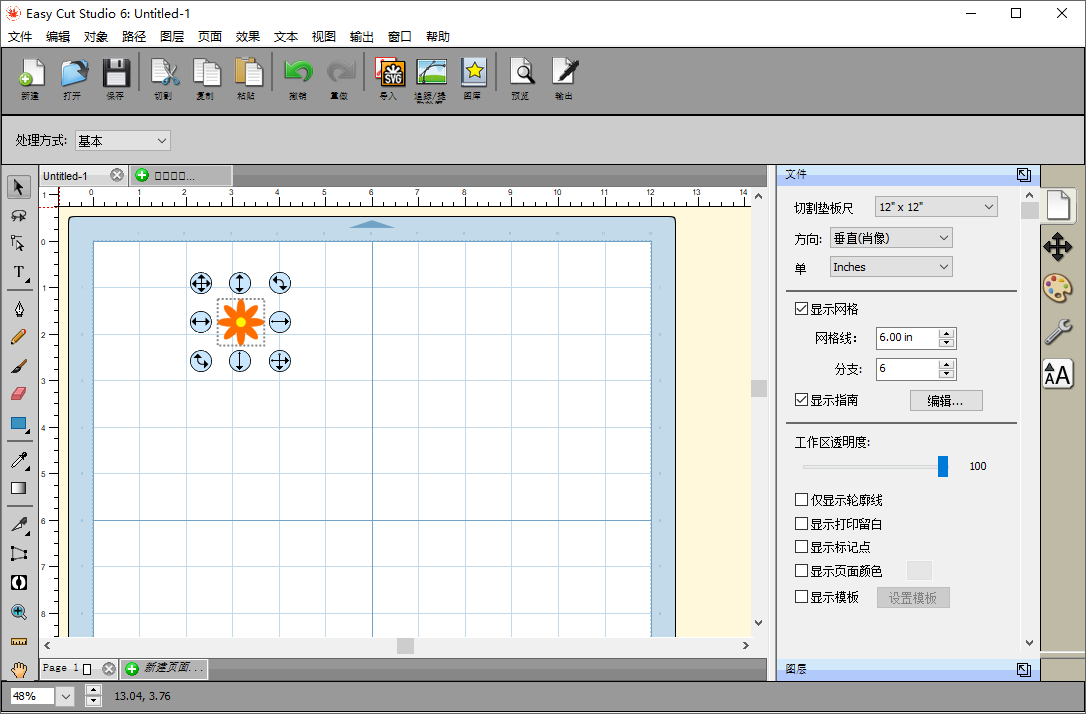Open the 方向 orientation dropdown
Screen dimensions: 1086x714
click(x=891, y=238)
